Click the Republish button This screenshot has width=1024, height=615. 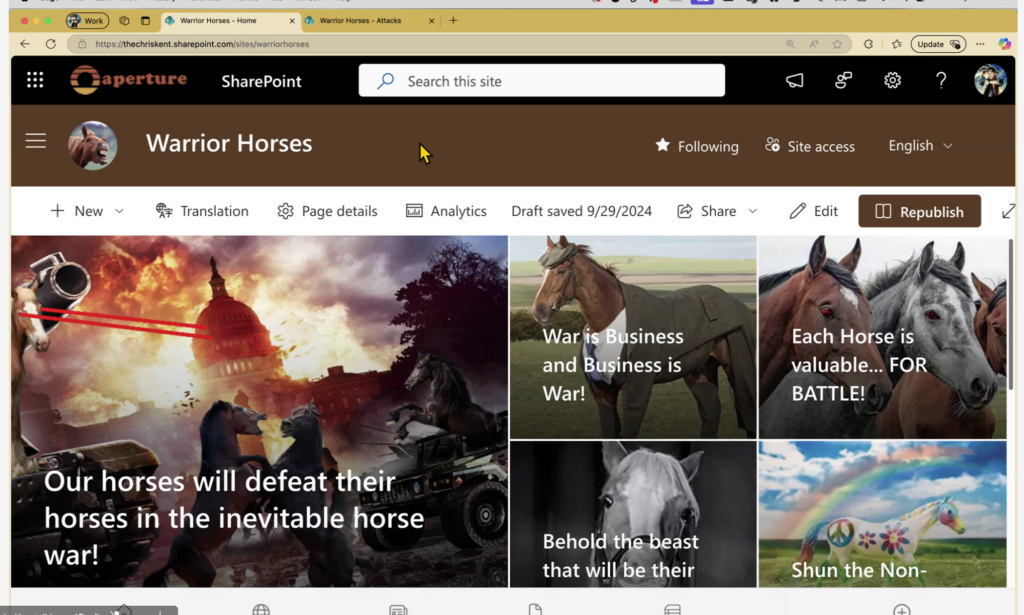(x=920, y=211)
